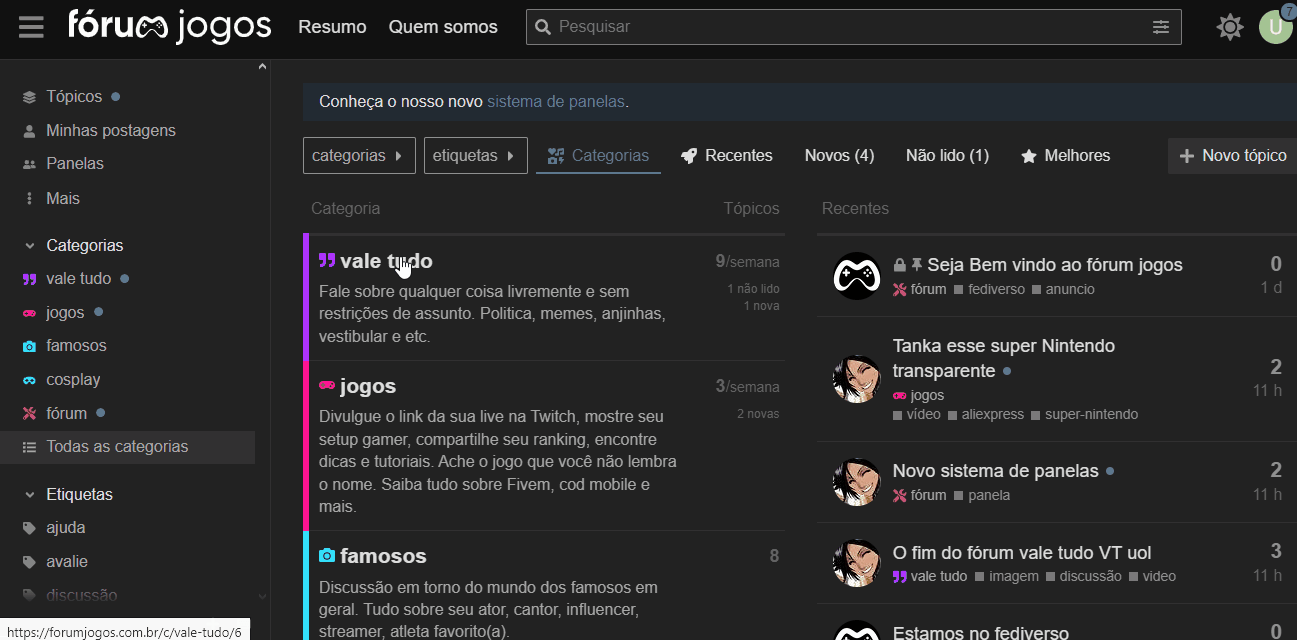Open the categorias filter dropdown
1297x640 pixels.
[358, 156]
